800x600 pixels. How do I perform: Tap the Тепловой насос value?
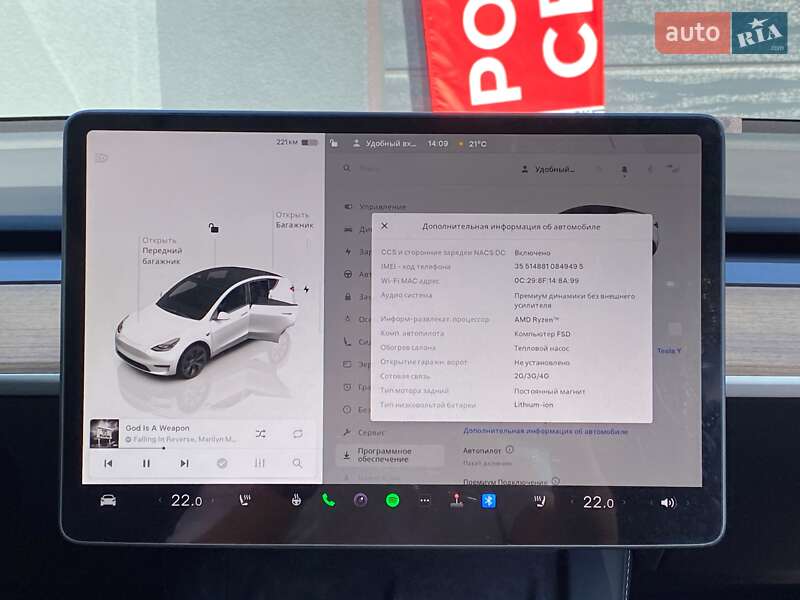click(x=541, y=348)
